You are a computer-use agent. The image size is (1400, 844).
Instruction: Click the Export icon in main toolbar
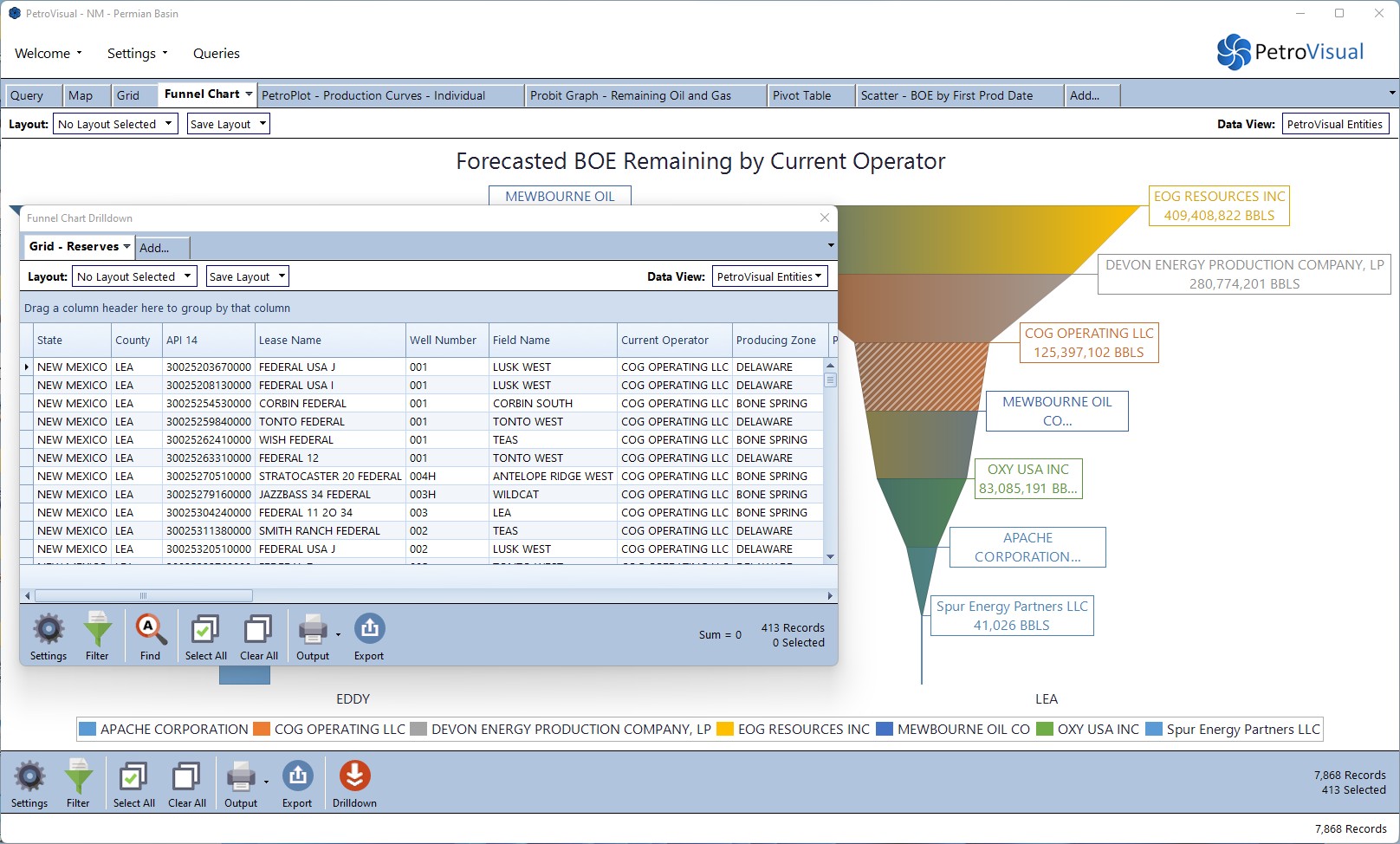[297, 776]
